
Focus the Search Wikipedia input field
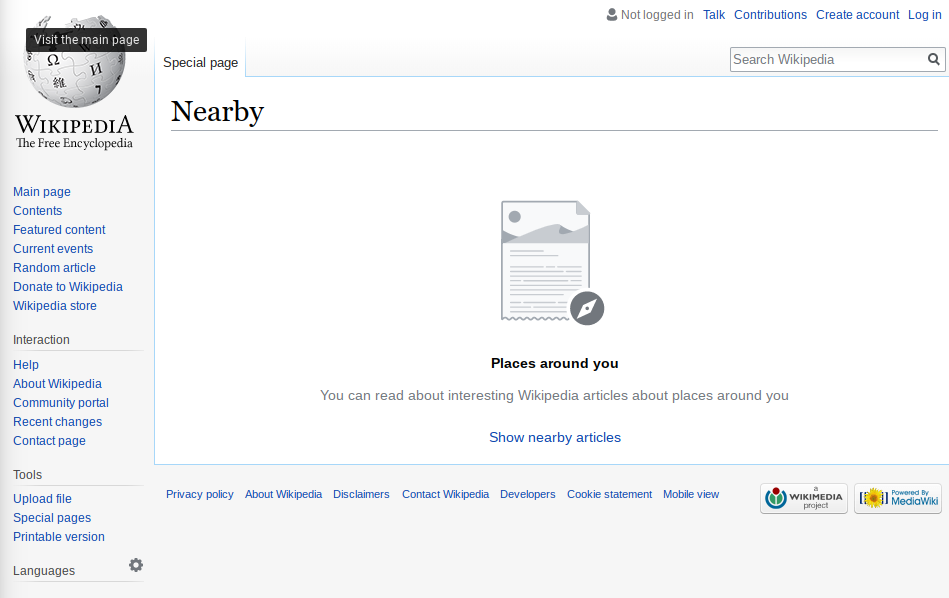pos(826,59)
